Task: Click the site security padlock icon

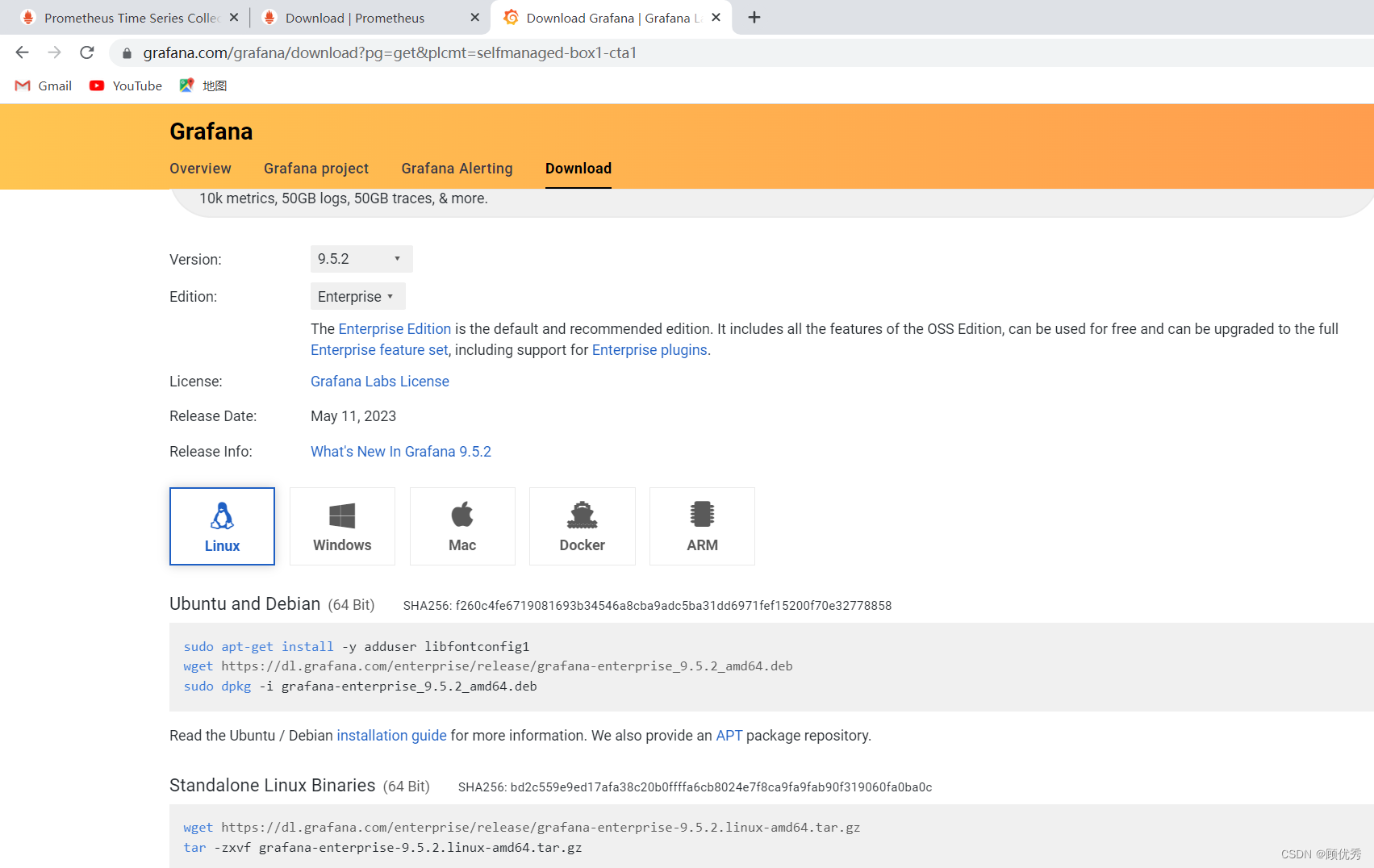Action: point(126,52)
